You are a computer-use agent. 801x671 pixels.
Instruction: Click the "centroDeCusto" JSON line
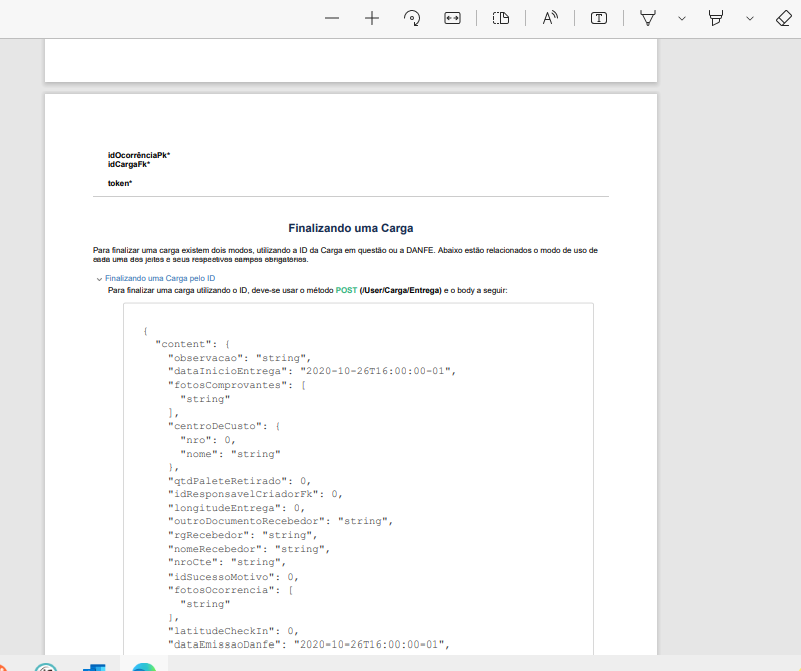click(224, 426)
